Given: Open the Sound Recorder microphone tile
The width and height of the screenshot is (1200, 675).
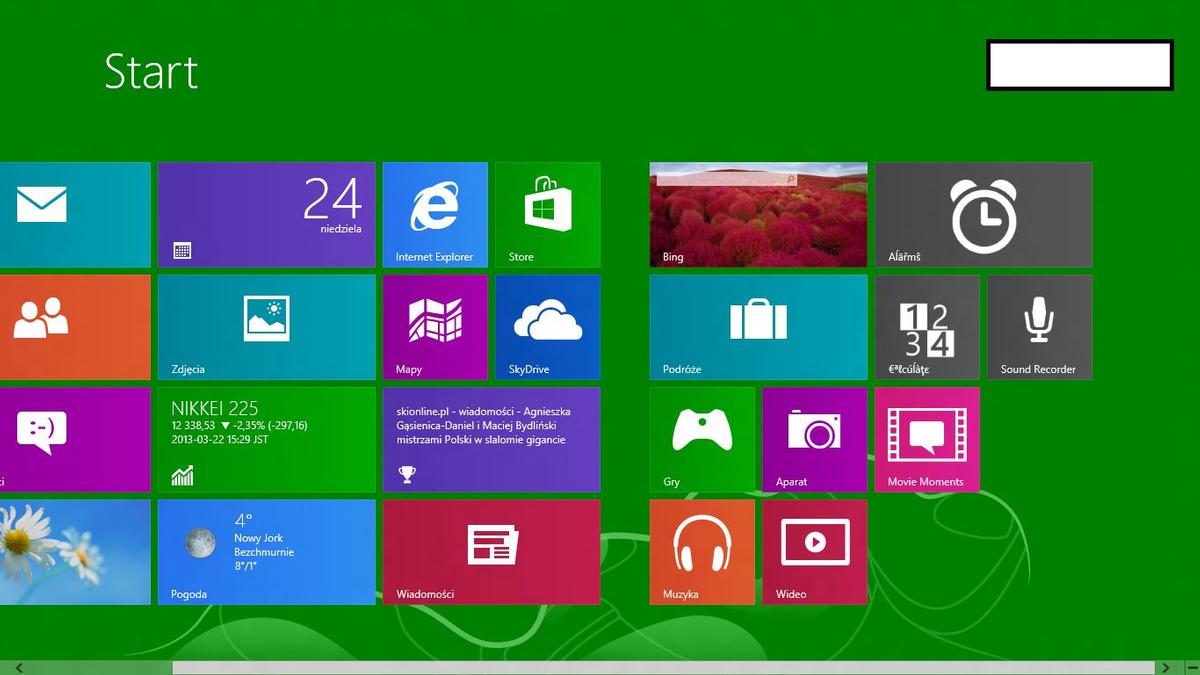Looking at the screenshot, I should coord(1040,328).
